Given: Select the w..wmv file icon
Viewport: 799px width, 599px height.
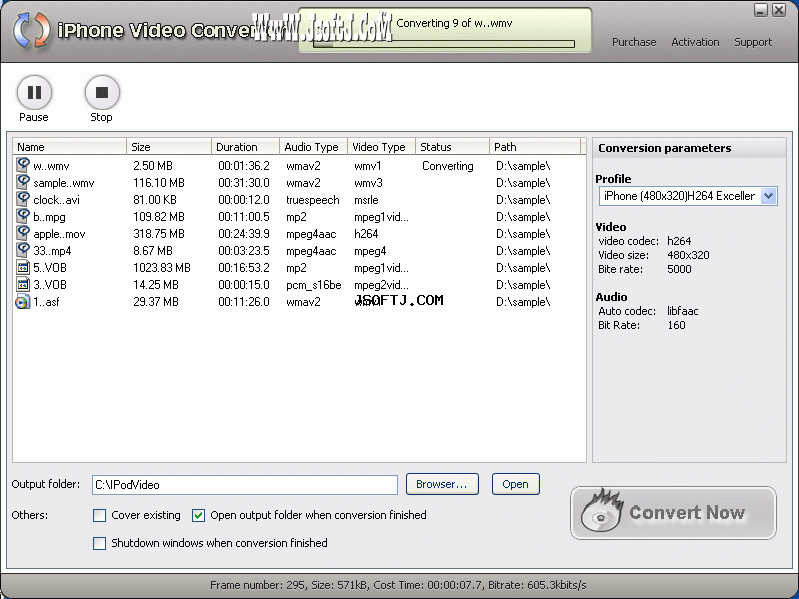Looking at the screenshot, I should click(x=22, y=165).
